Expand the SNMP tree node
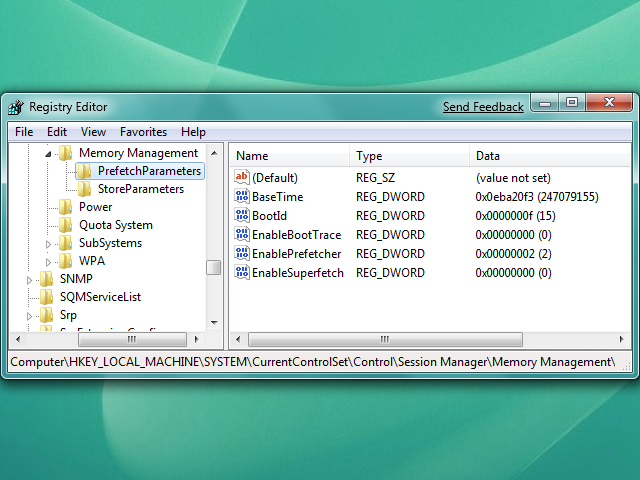The width and height of the screenshot is (640, 480). click(x=29, y=280)
